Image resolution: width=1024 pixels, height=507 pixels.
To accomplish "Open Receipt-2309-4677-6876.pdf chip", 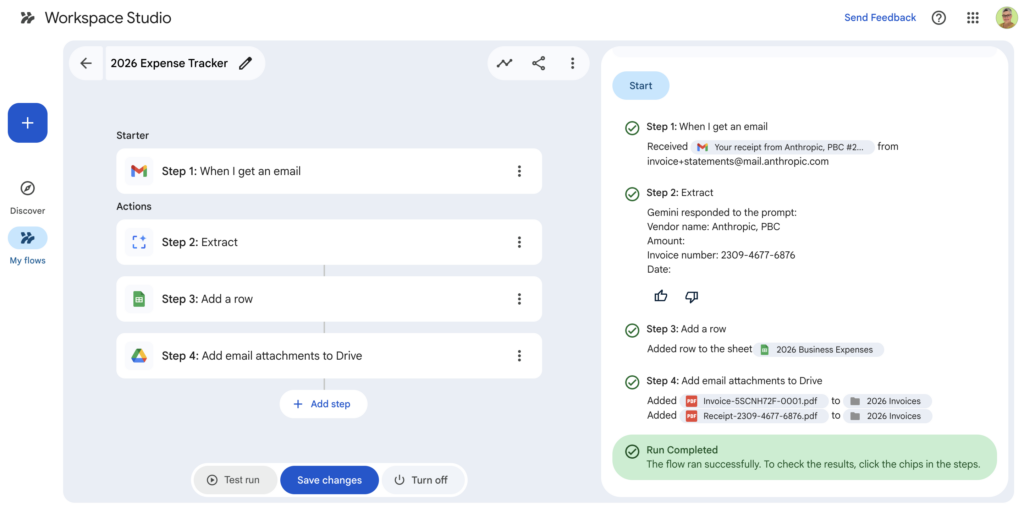I will 754,416.
